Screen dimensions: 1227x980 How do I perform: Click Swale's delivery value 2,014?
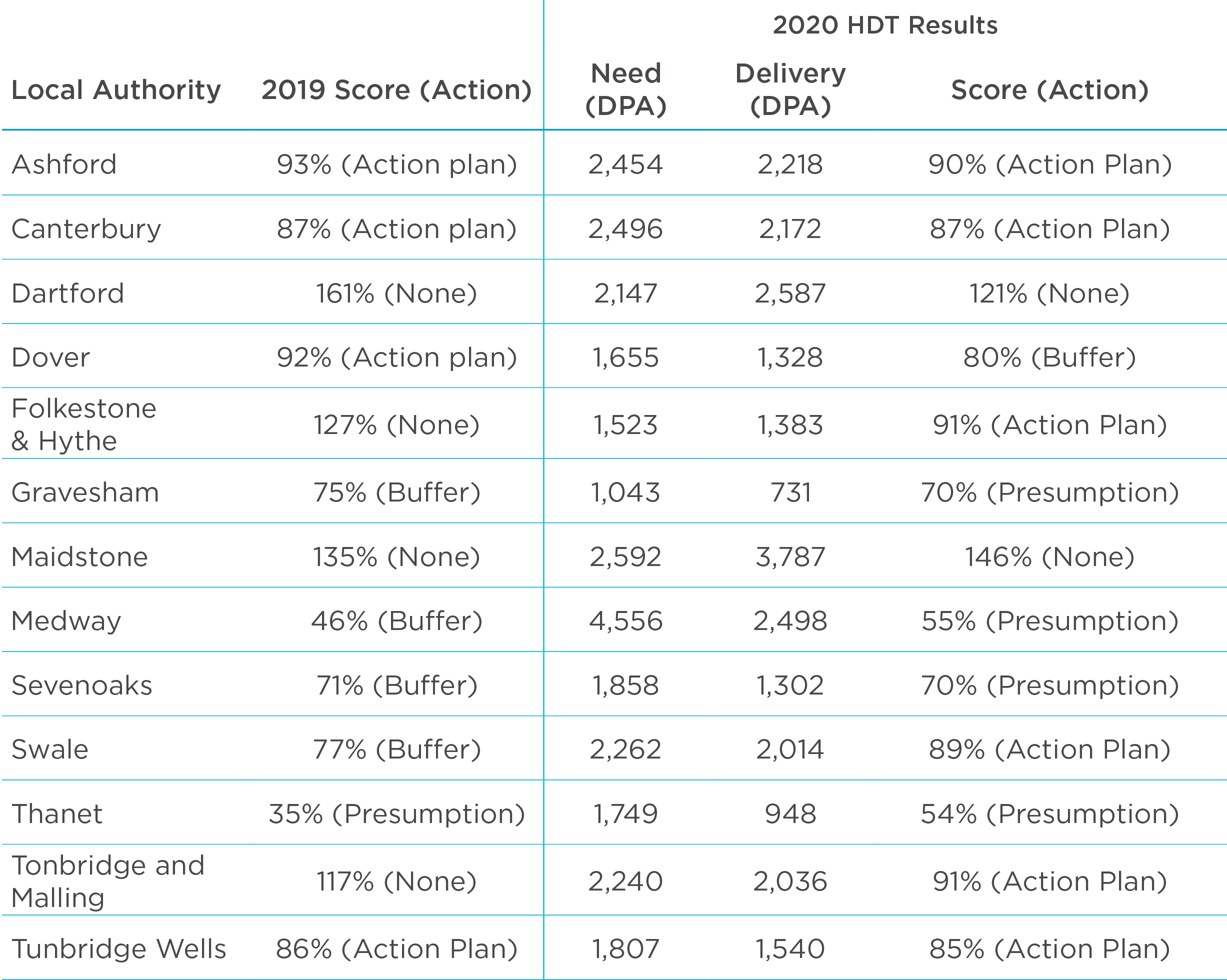(790, 749)
